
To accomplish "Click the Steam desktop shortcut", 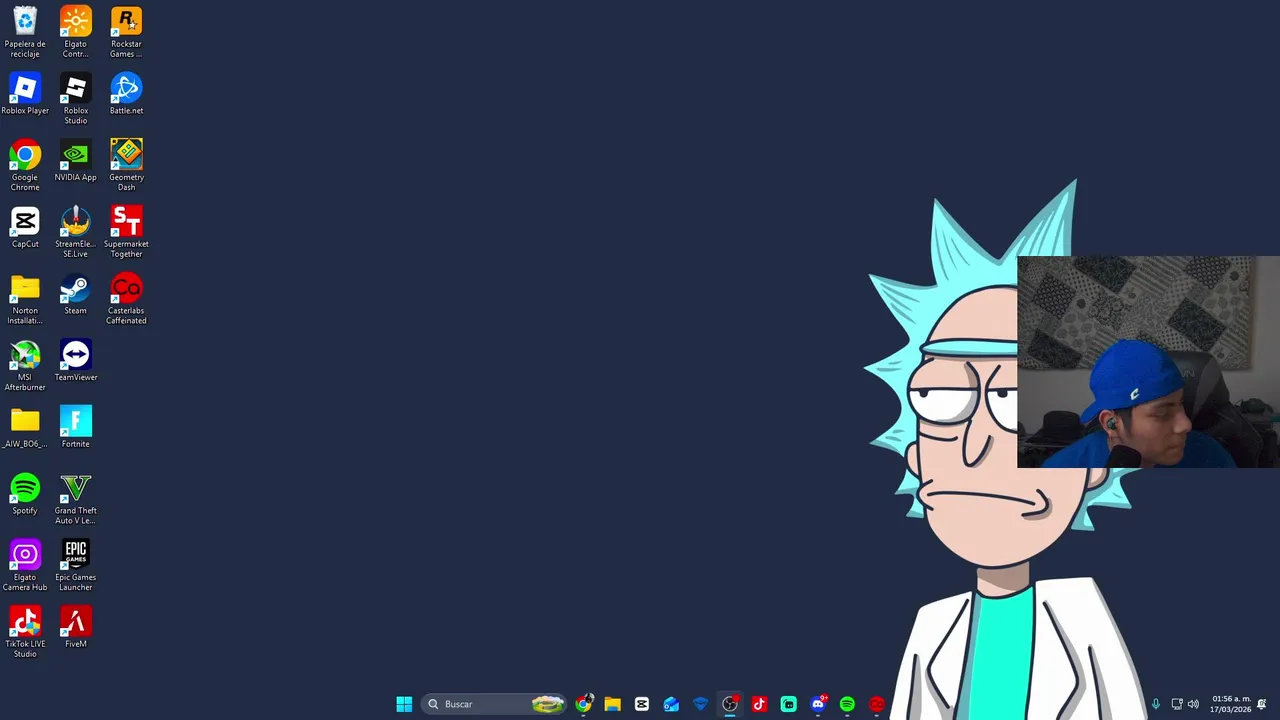I will pyautogui.click(x=76, y=295).
